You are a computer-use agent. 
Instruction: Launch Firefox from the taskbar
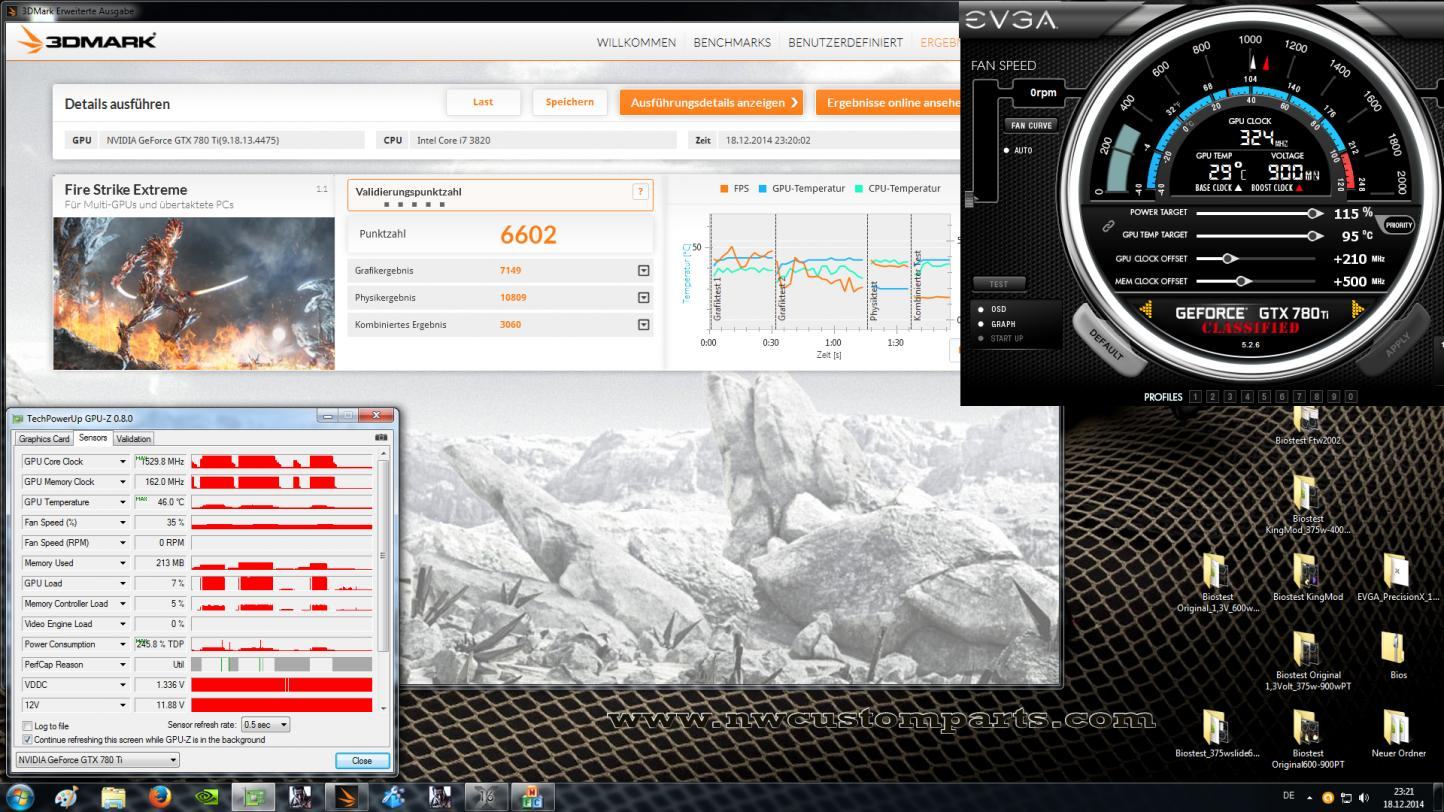[160, 797]
